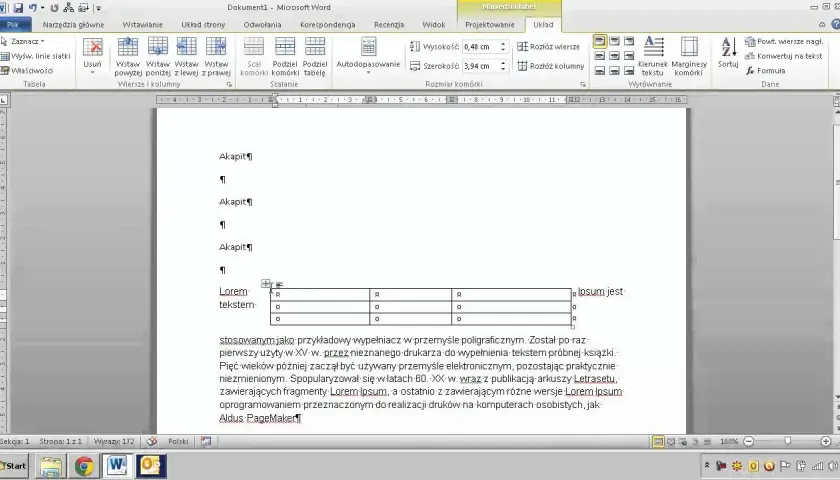This screenshot has width=840, height=480.
Task: Choose bottom-right cell alignment icon
Action: (x=629, y=70)
